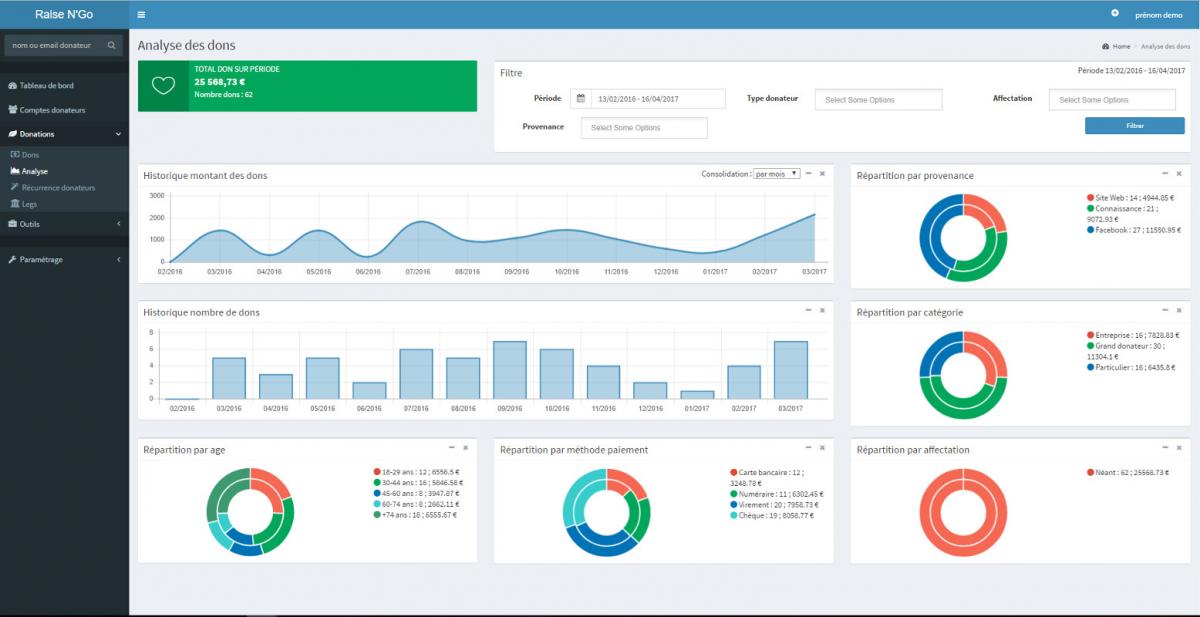Toggle Facebook legend entry
Image resolution: width=1200 pixels, height=617 pixels.
[1134, 230]
